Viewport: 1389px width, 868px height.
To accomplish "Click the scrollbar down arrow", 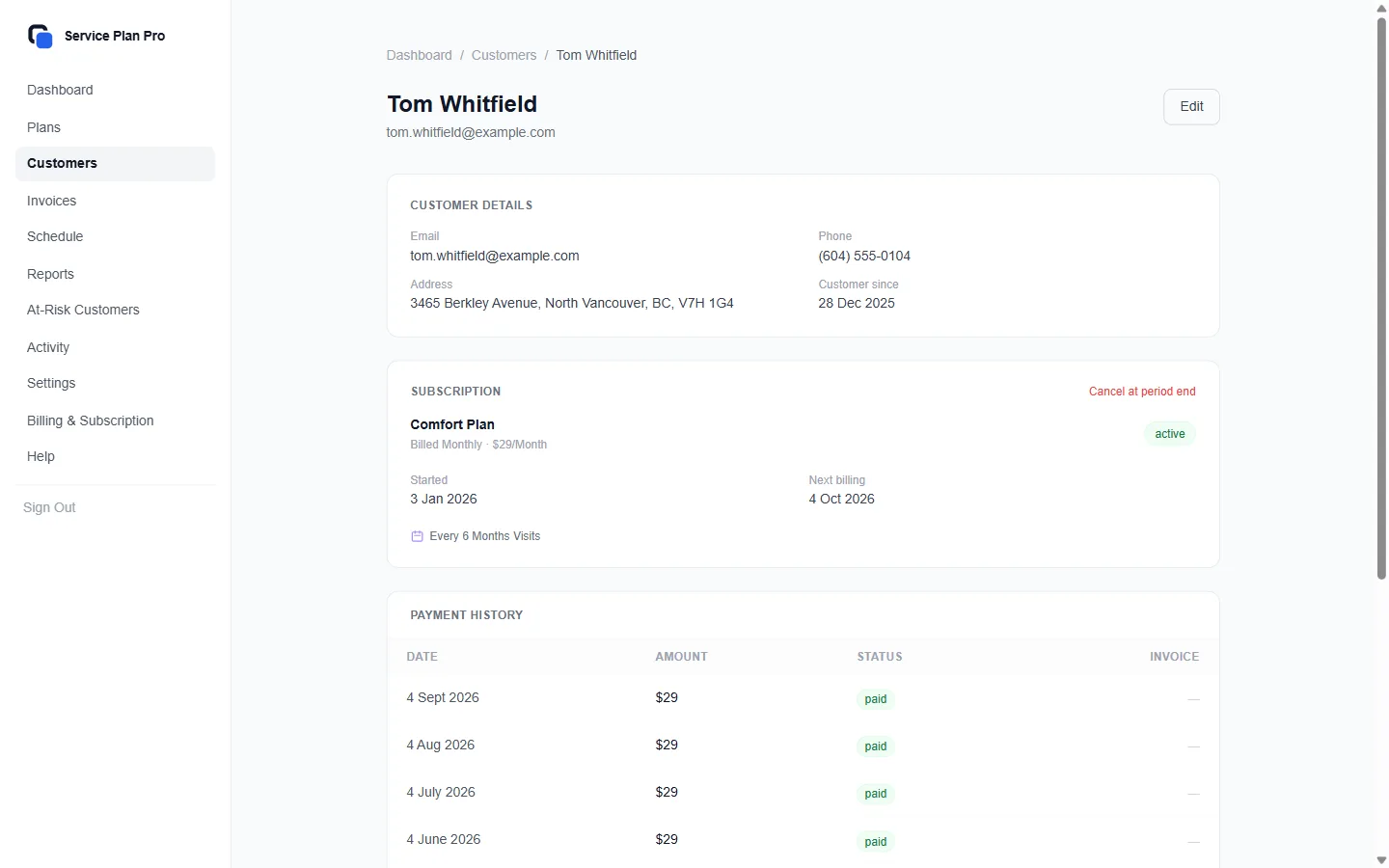I will point(1381,860).
